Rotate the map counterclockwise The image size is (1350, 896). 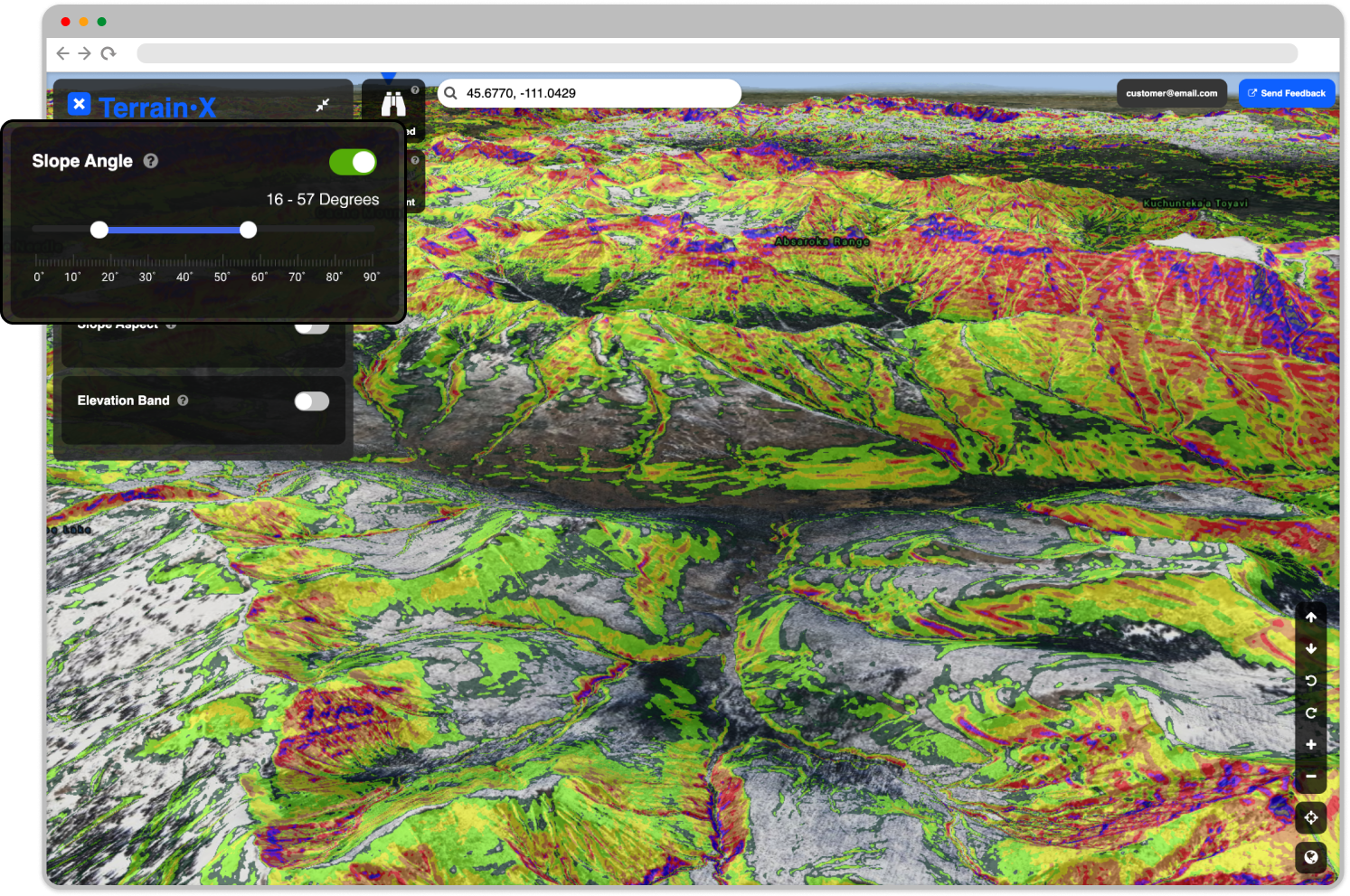1311,681
